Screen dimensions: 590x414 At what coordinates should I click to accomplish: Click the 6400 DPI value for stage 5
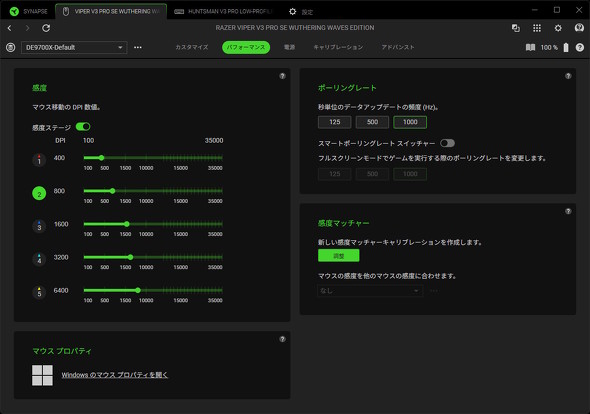61,290
